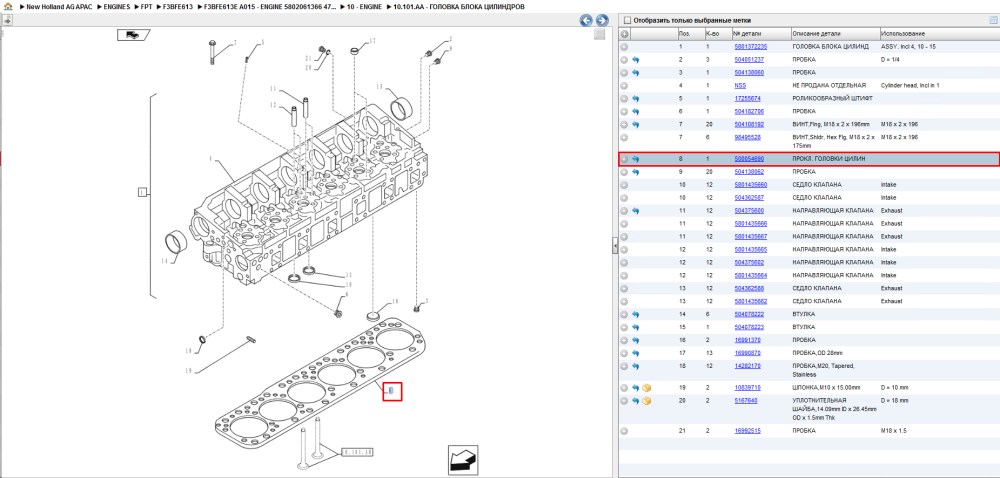1000x478 pixels.
Task: Add position 1 ГОЛОВКА БЛОКА ЦИЛИНД via circle icon
Action: pos(624,47)
